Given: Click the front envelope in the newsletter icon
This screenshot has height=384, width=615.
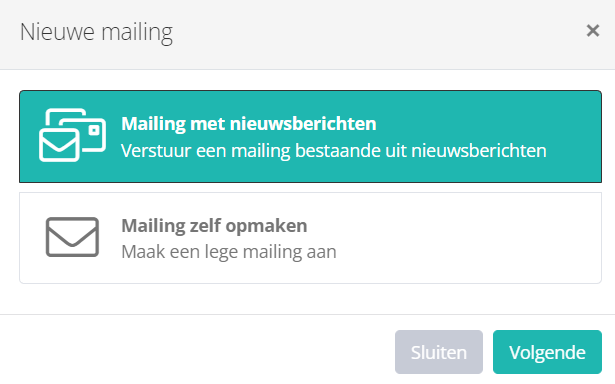Looking at the screenshot, I should (x=59, y=145).
